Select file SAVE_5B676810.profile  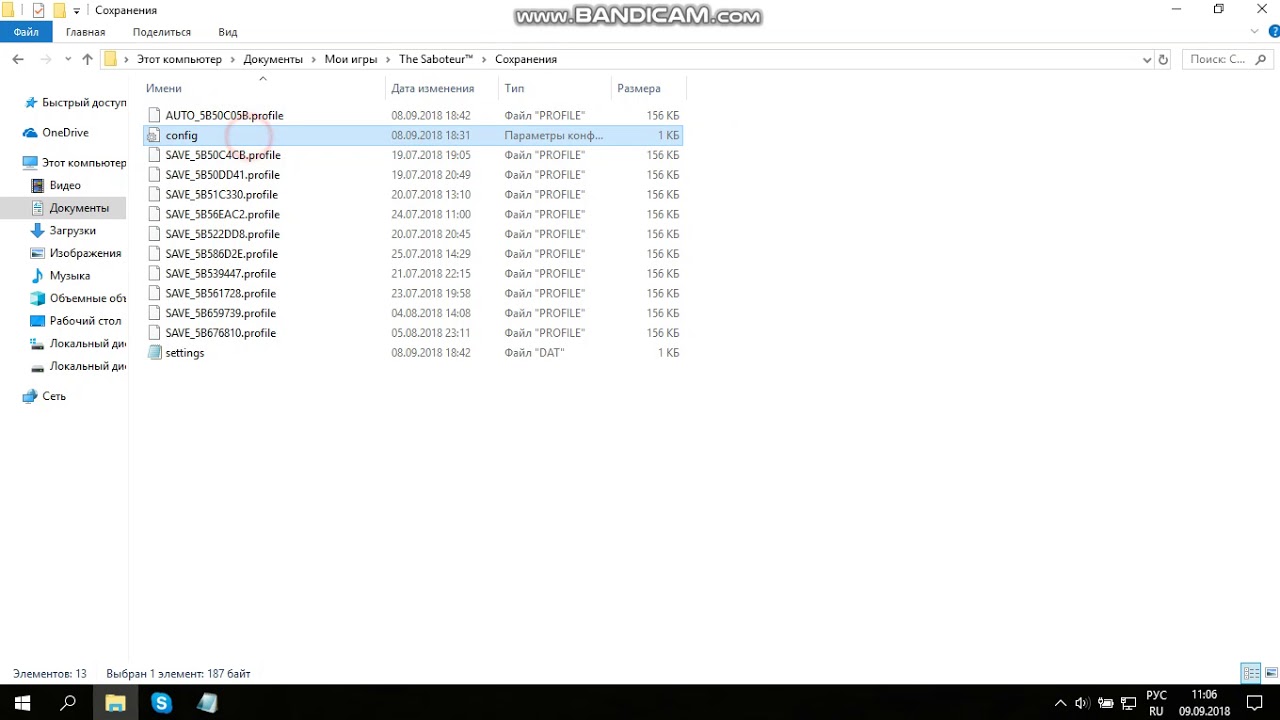tap(220, 333)
